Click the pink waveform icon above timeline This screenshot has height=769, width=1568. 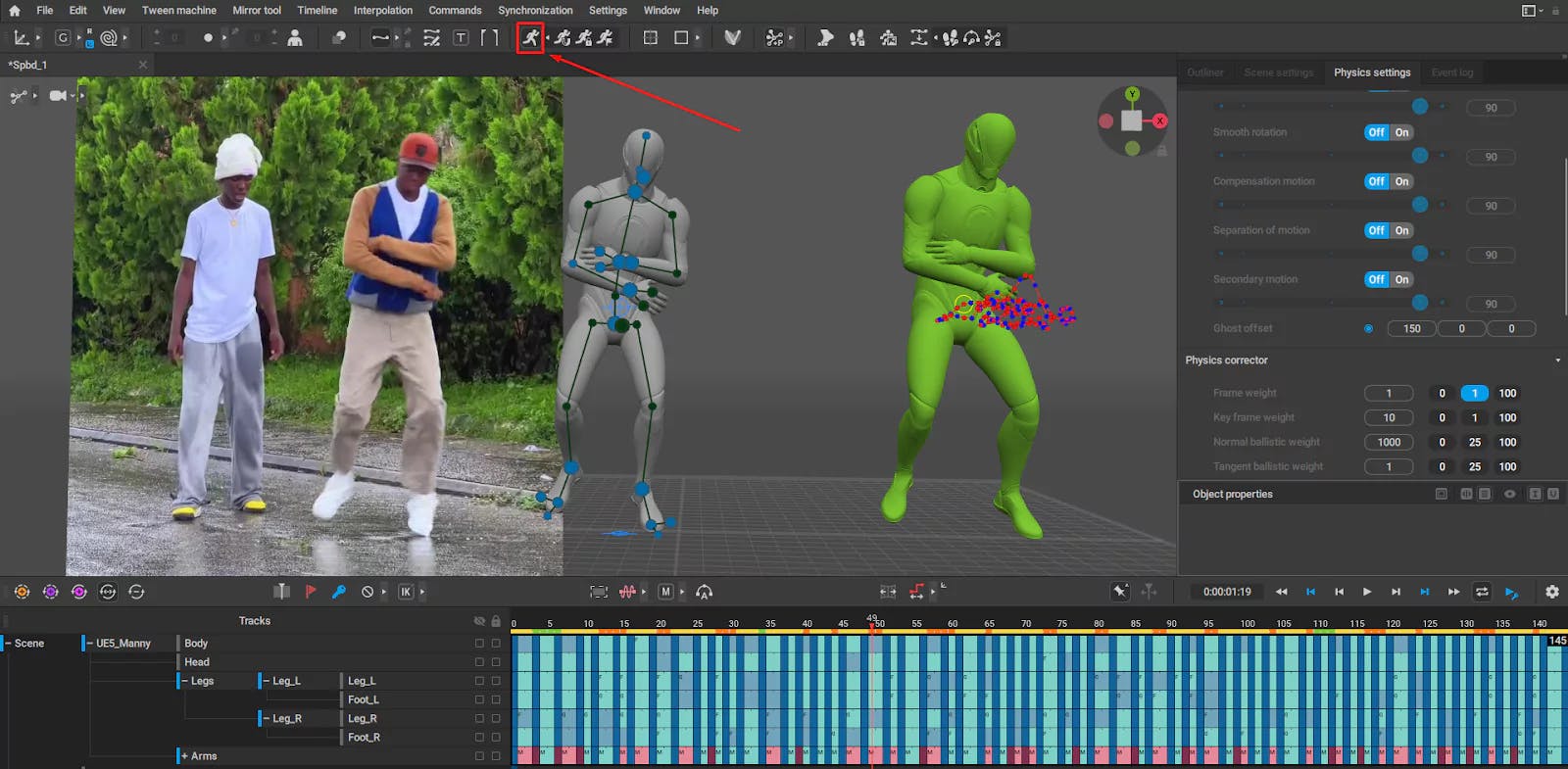point(627,592)
